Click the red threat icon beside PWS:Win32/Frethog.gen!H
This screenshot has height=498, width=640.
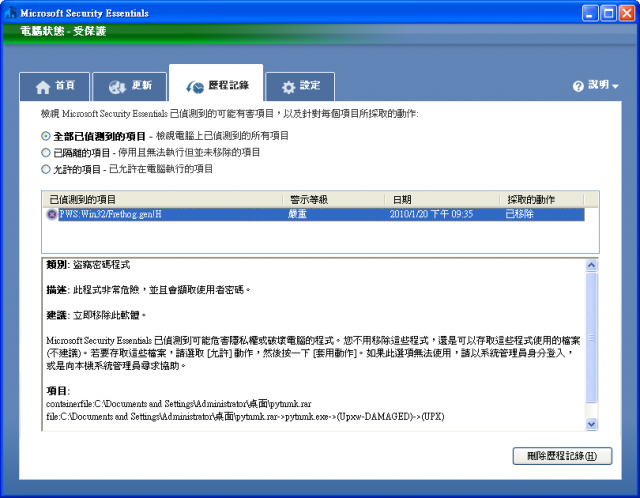click(x=52, y=214)
